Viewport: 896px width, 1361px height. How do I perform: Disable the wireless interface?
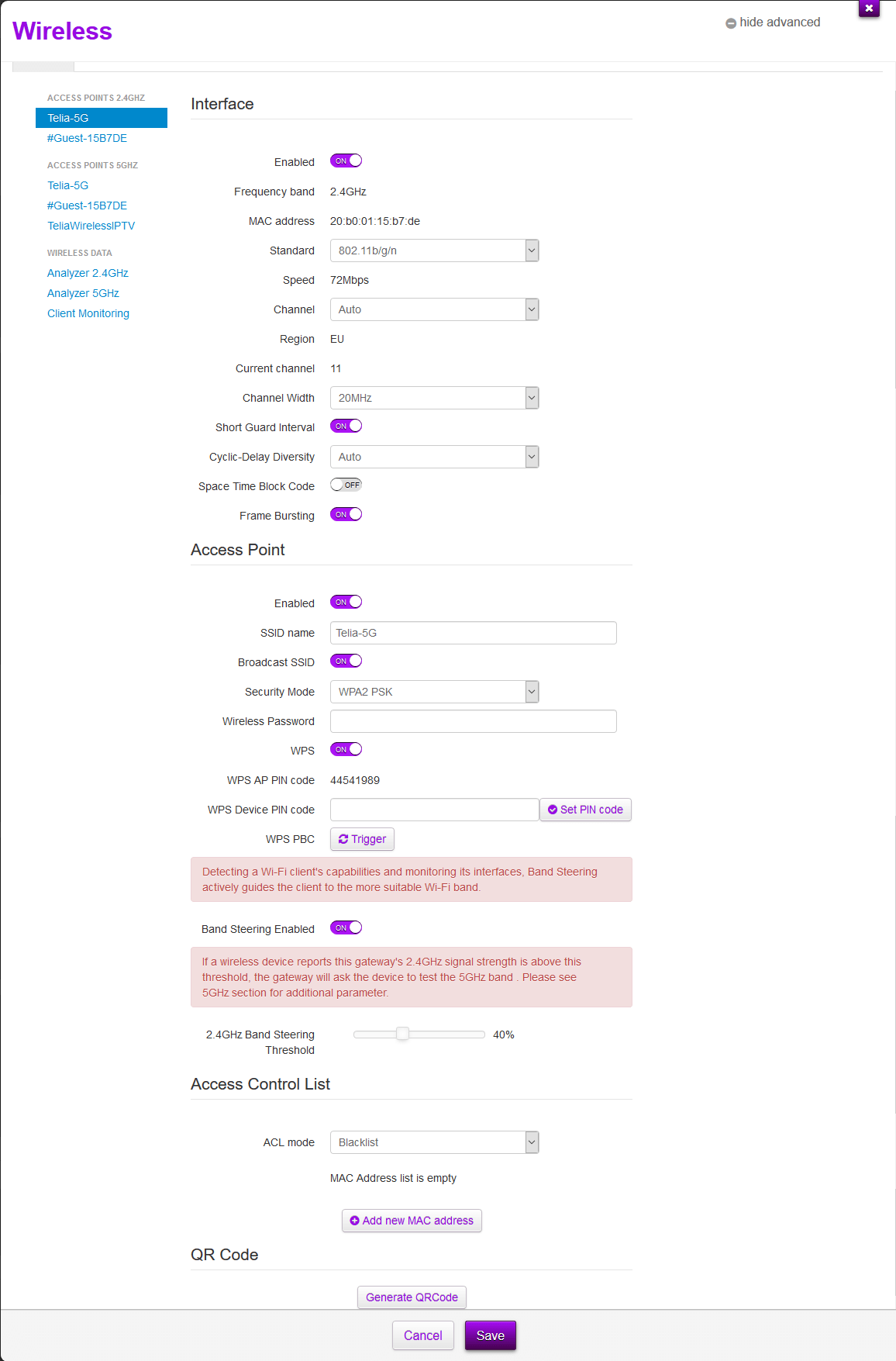pos(346,161)
